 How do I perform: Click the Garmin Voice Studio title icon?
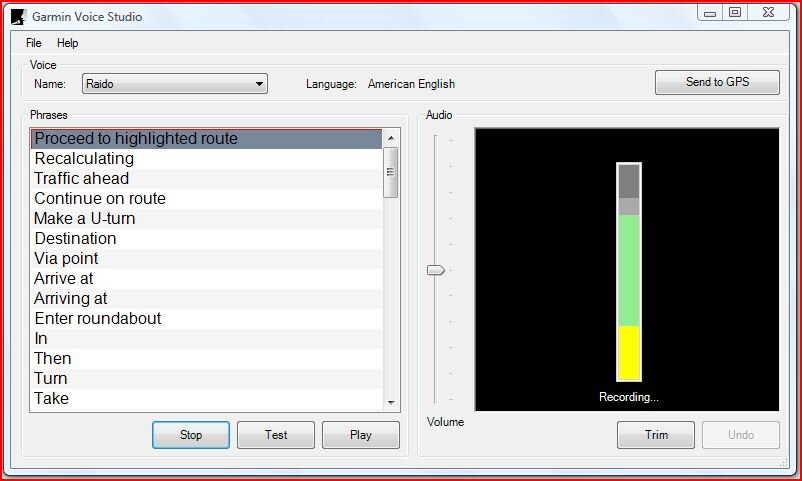point(18,17)
